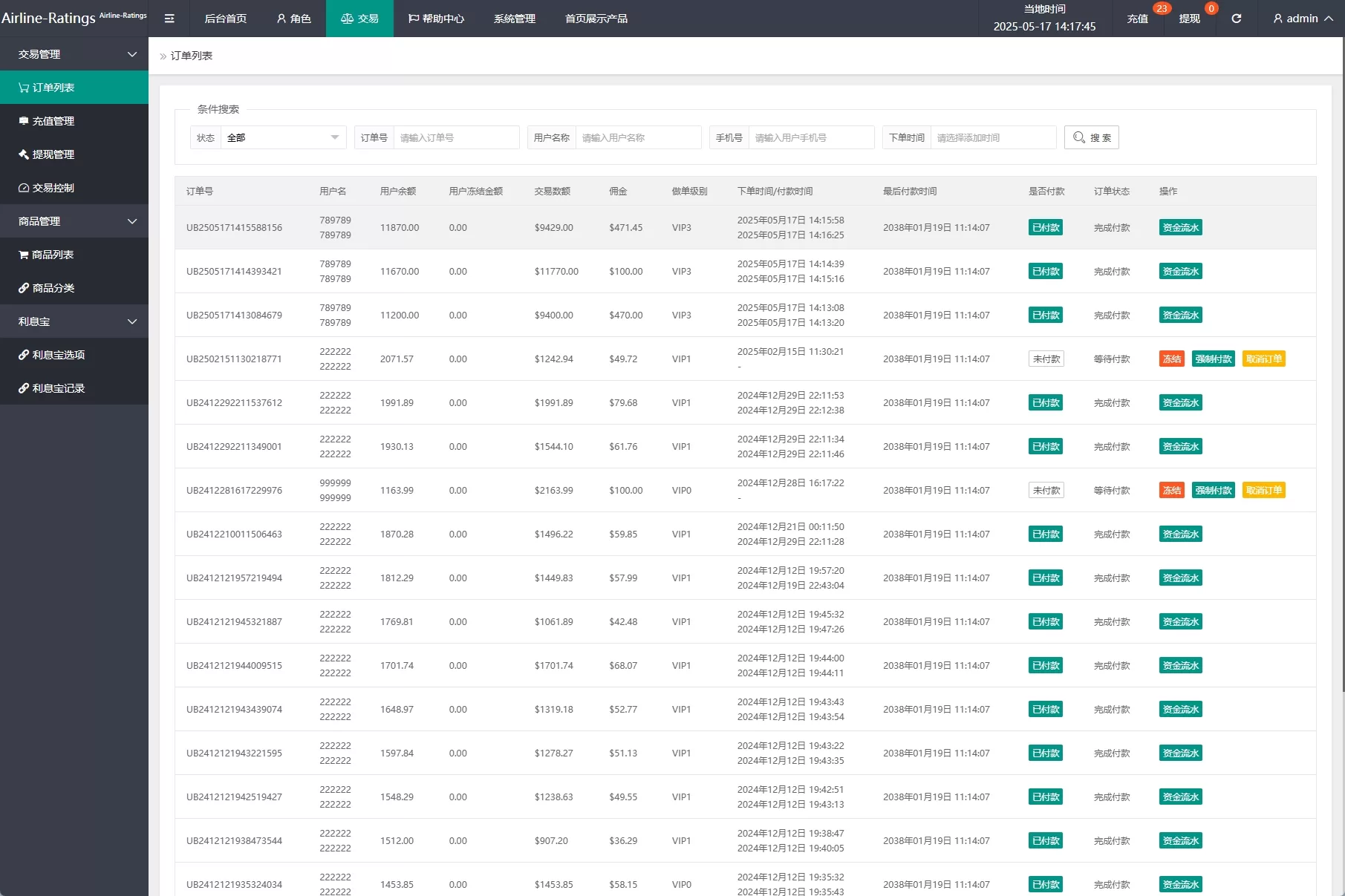Open 充值 notifications with badge 23
This screenshot has height=896, width=1345.
pyautogui.click(x=1137, y=19)
